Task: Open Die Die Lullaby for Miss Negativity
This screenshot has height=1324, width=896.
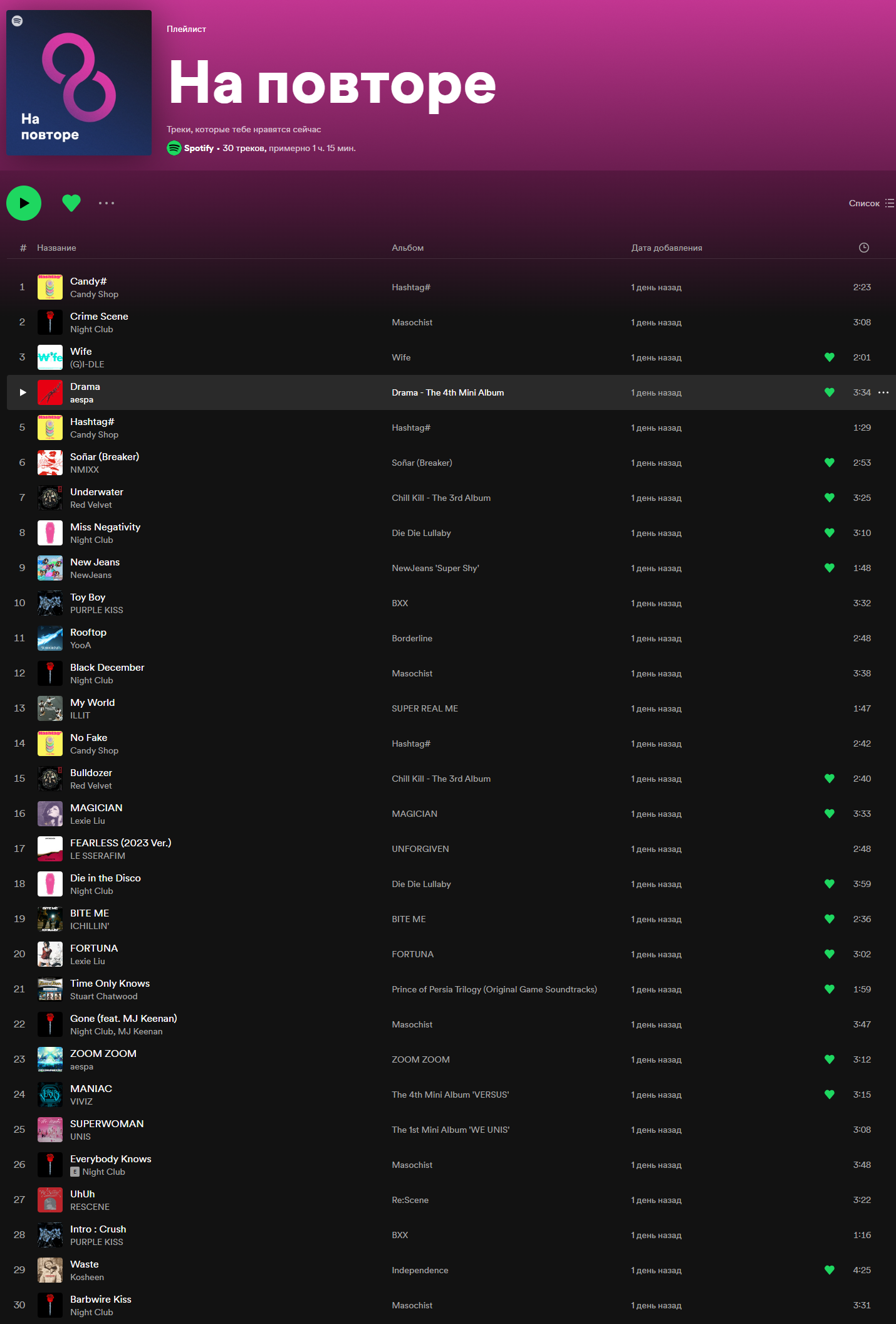Action: pos(421,533)
